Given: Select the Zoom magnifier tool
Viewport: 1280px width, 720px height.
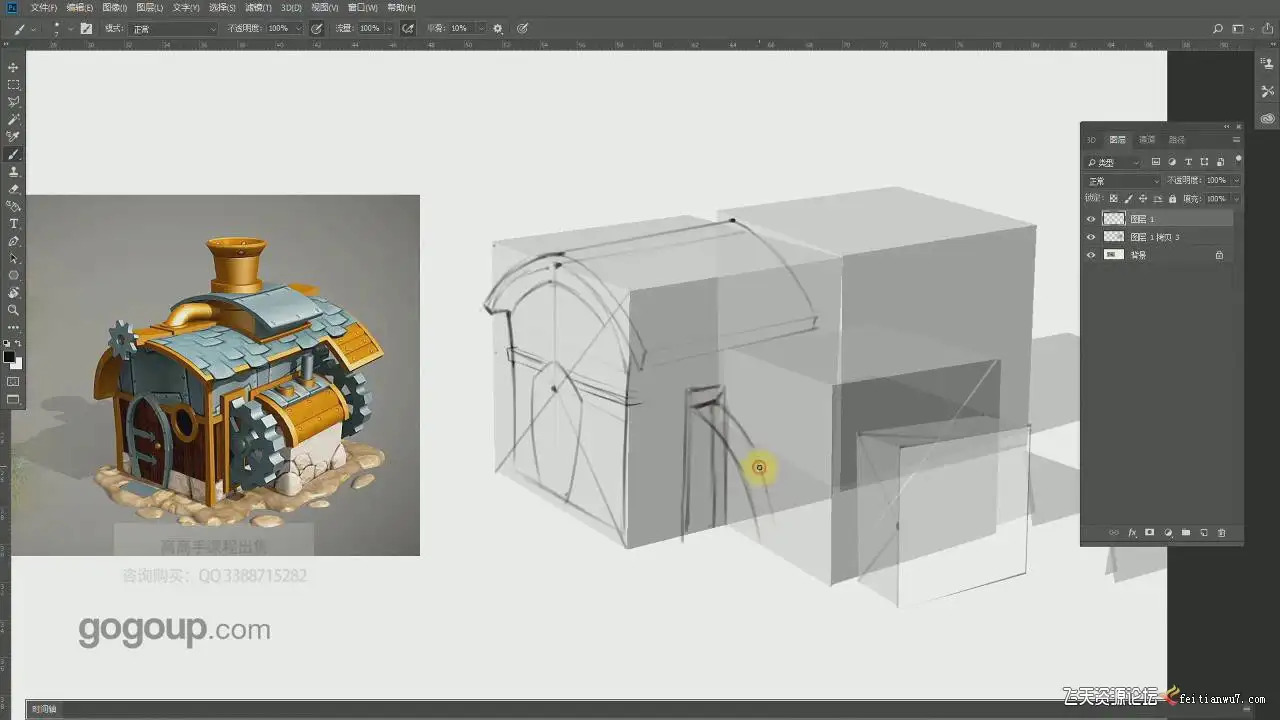Looking at the screenshot, I should click(14, 310).
